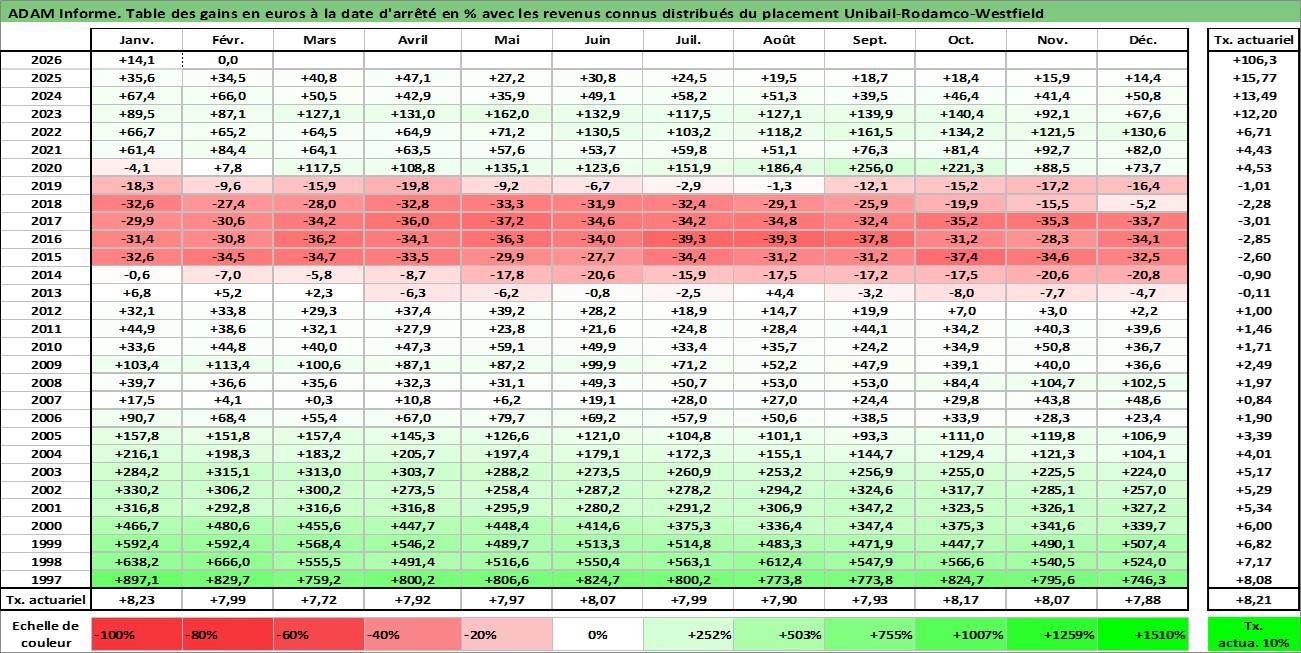Click the 2013 year row label
This screenshot has height=653, width=1301.
(x=46, y=292)
